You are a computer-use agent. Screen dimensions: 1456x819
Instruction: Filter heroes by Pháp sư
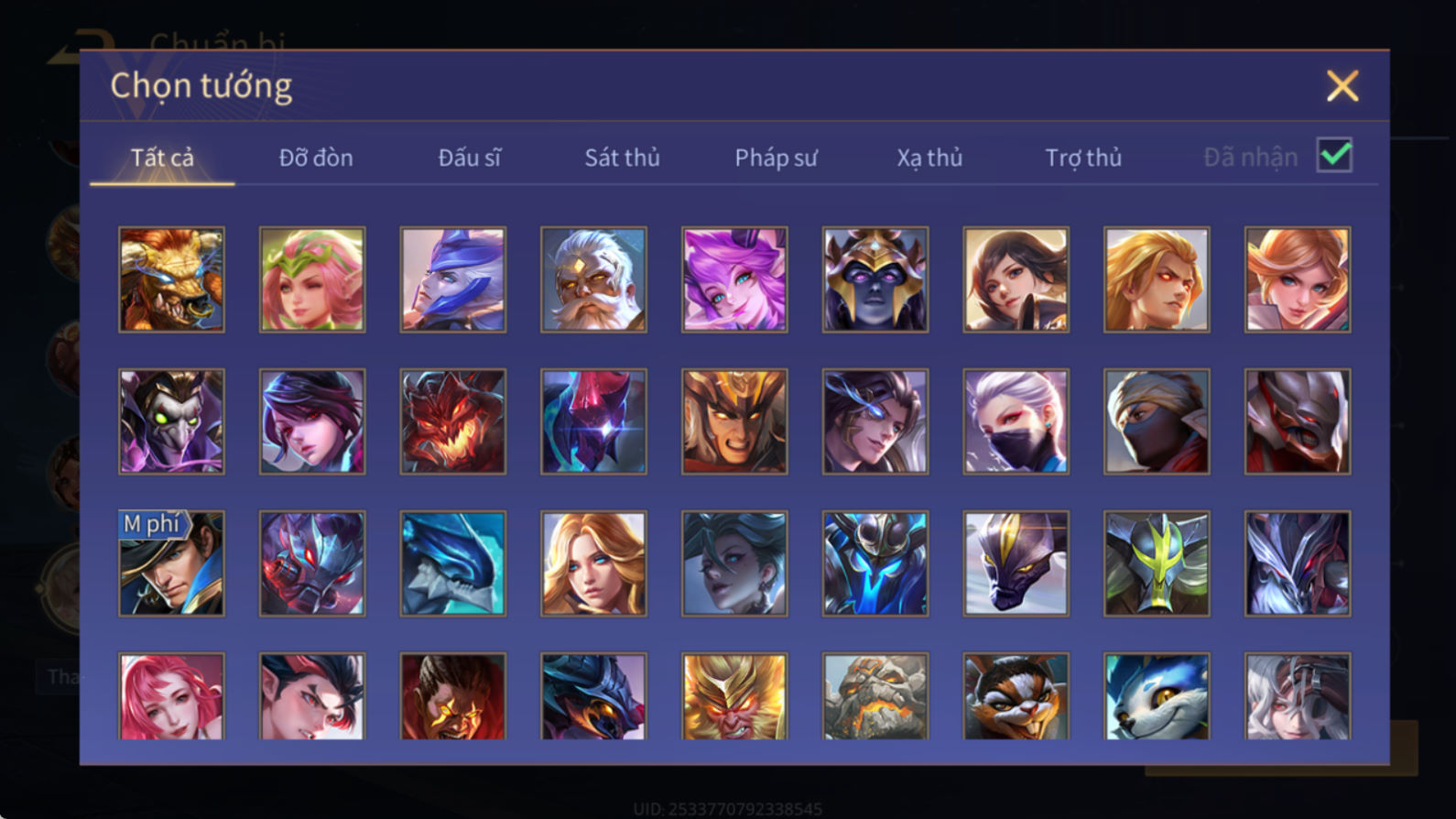point(776,158)
